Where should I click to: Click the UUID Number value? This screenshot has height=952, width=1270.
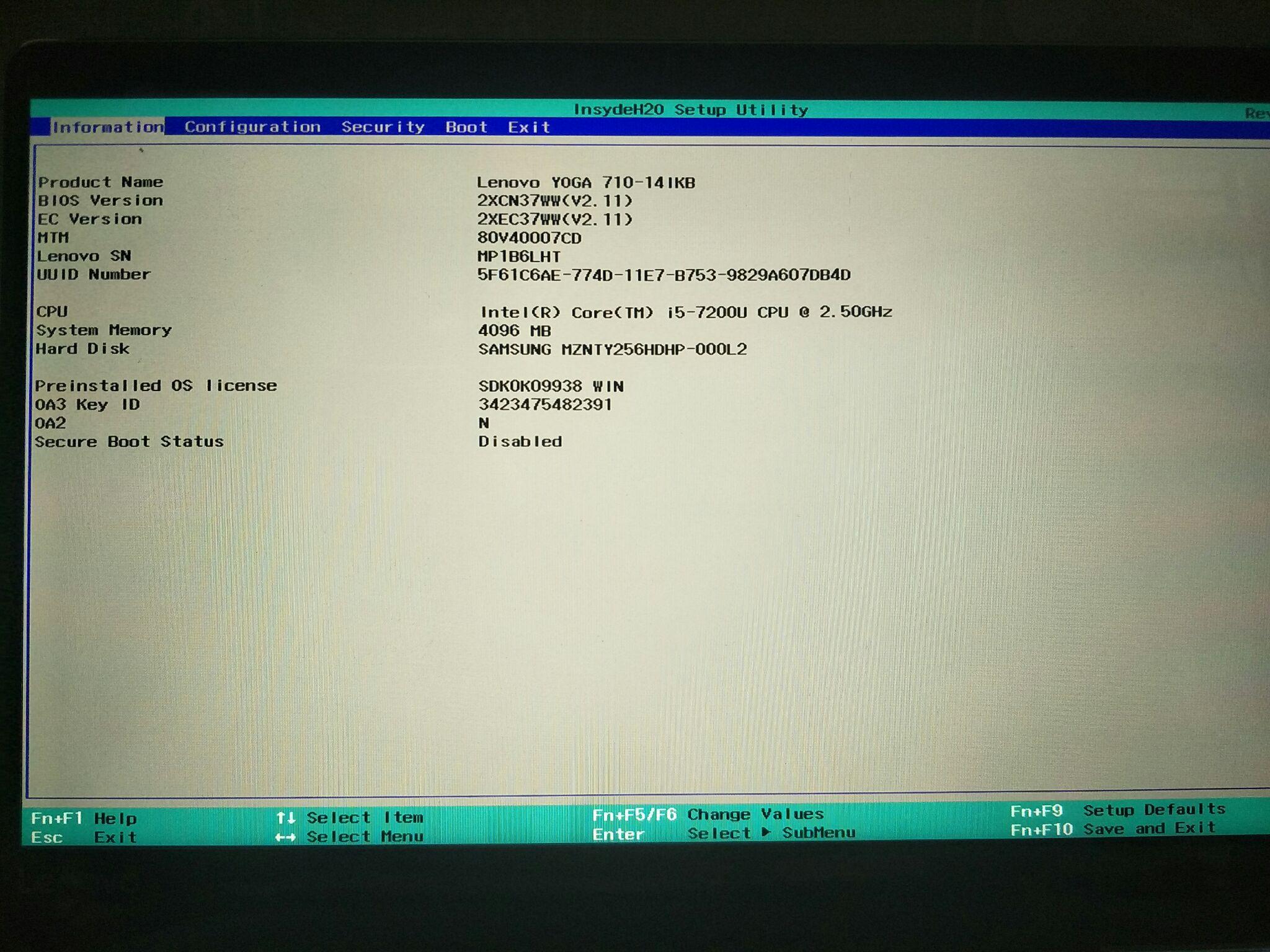click(x=664, y=274)
